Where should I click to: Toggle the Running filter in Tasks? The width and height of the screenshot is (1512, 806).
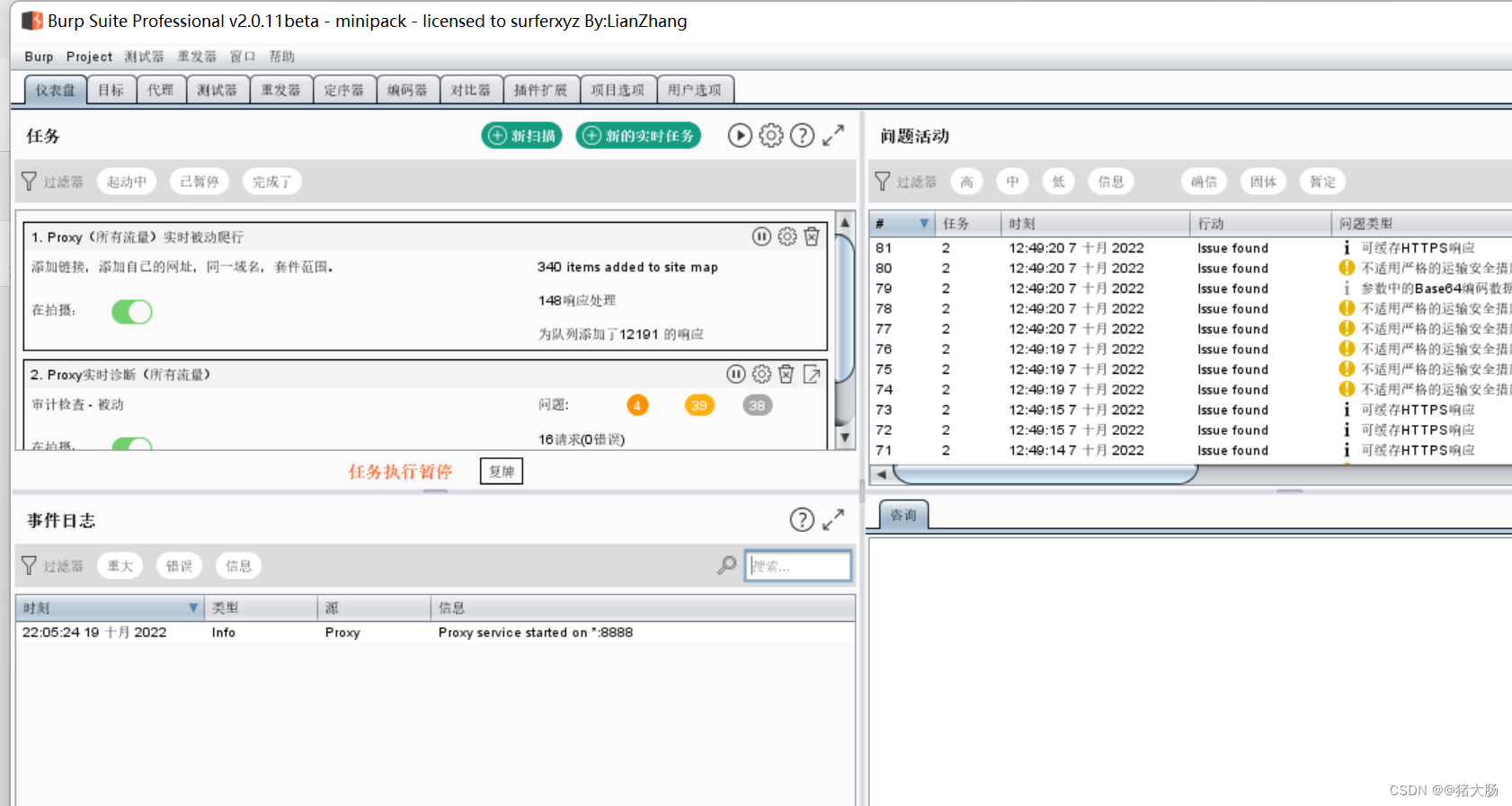(x=127, y=182)
